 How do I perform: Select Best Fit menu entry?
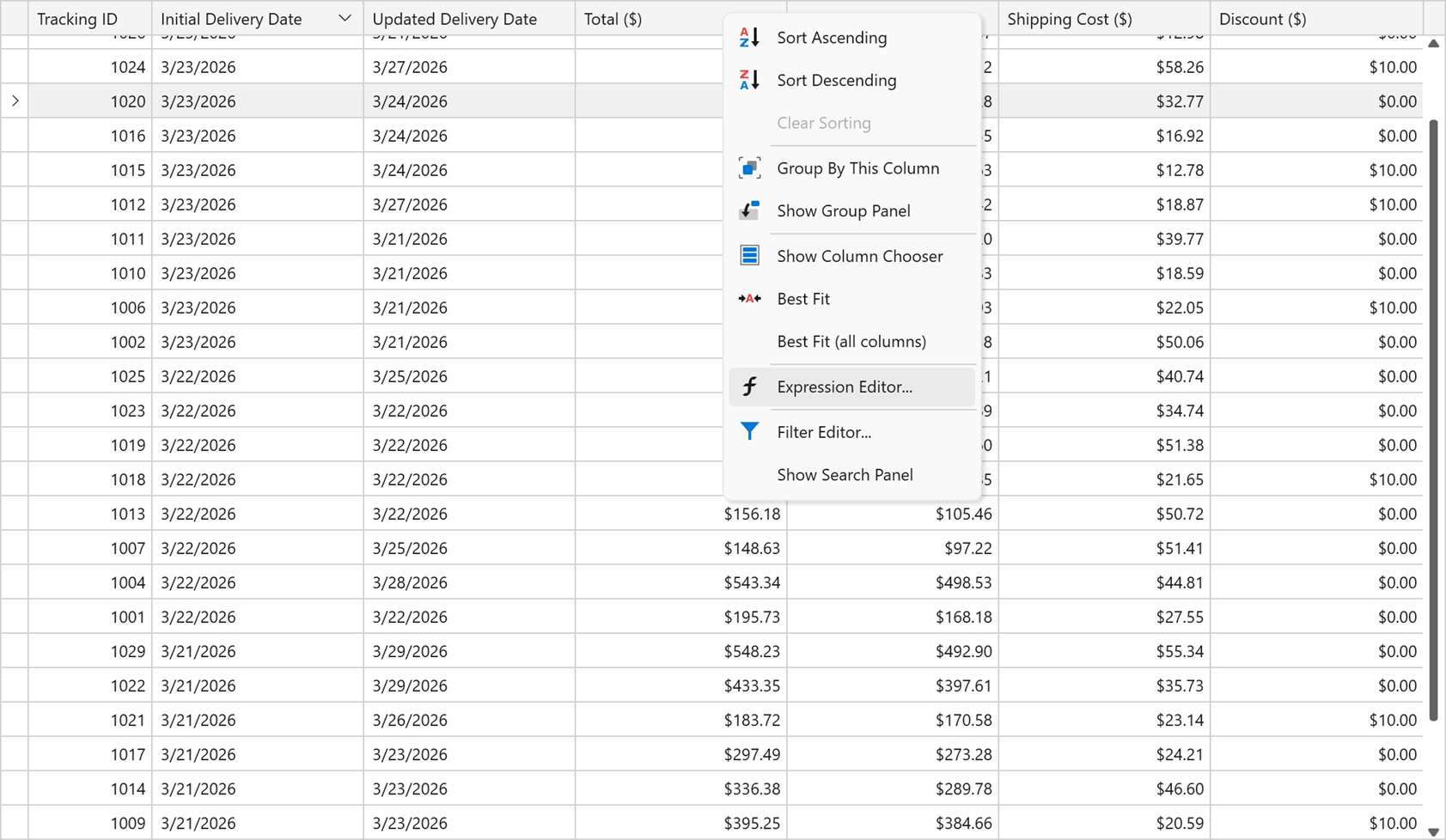[852, 299]
